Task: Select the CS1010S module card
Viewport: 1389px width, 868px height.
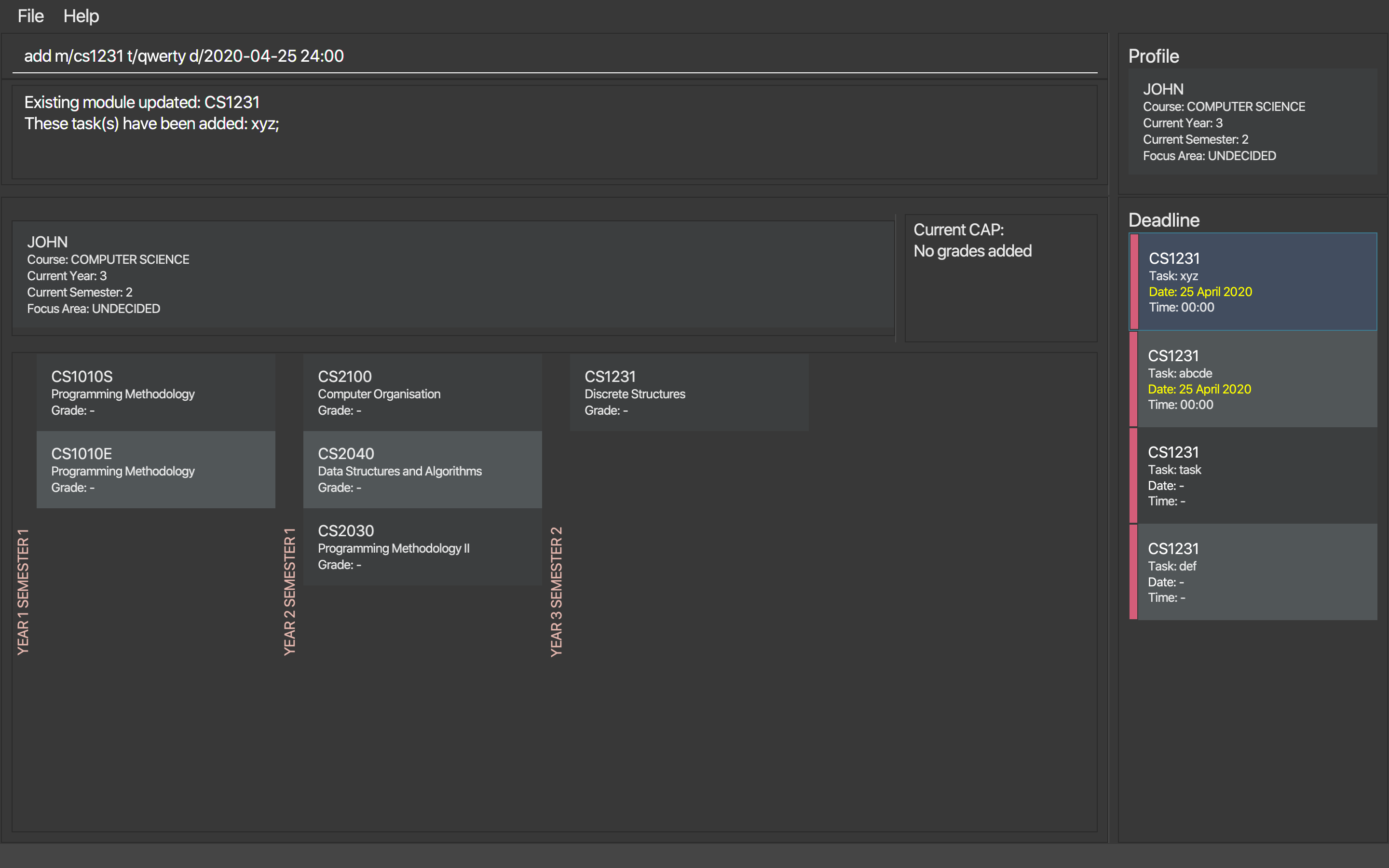Action: (x=156, y=393)
